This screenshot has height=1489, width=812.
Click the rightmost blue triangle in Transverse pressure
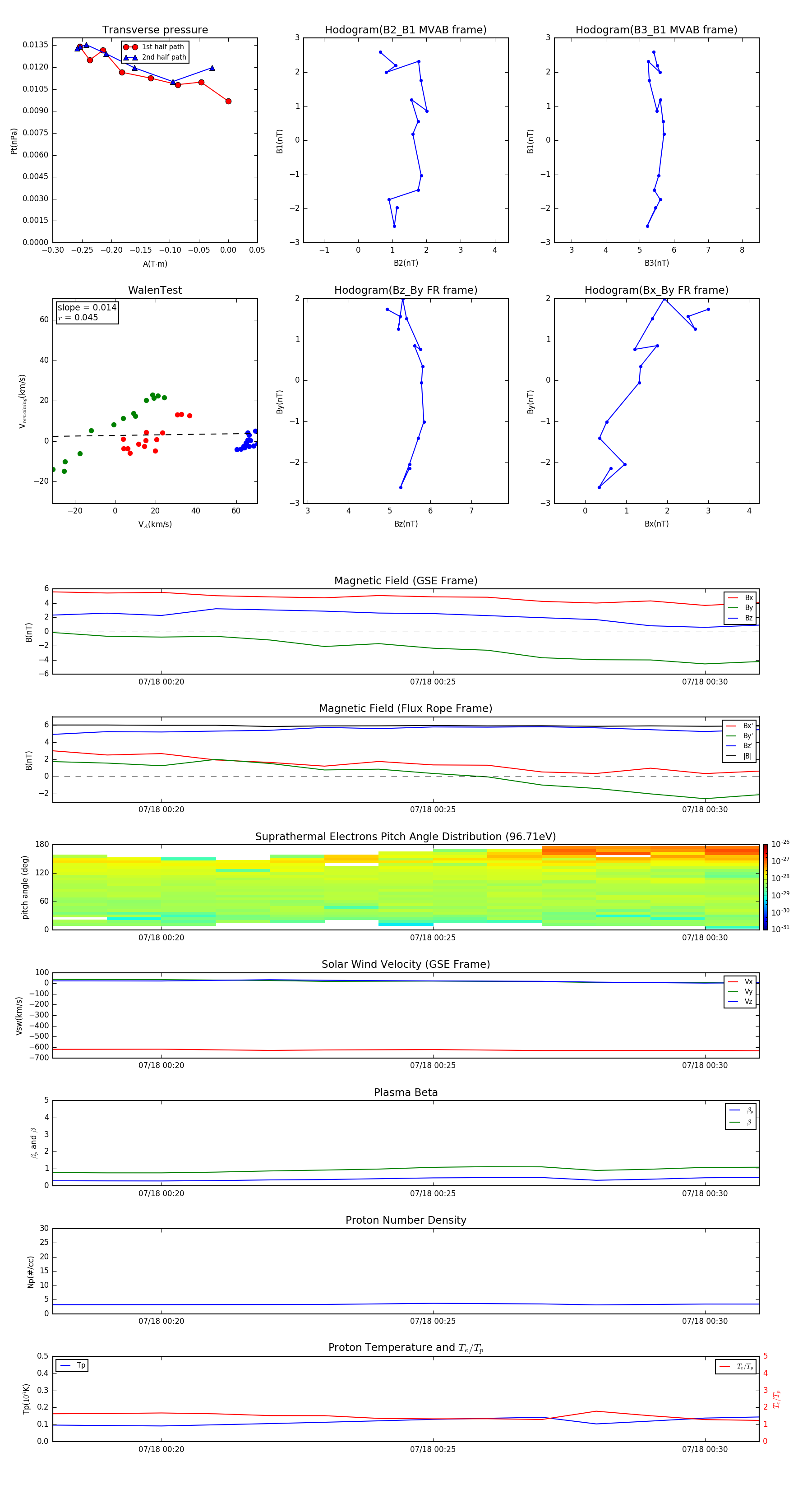coord(212,68)
